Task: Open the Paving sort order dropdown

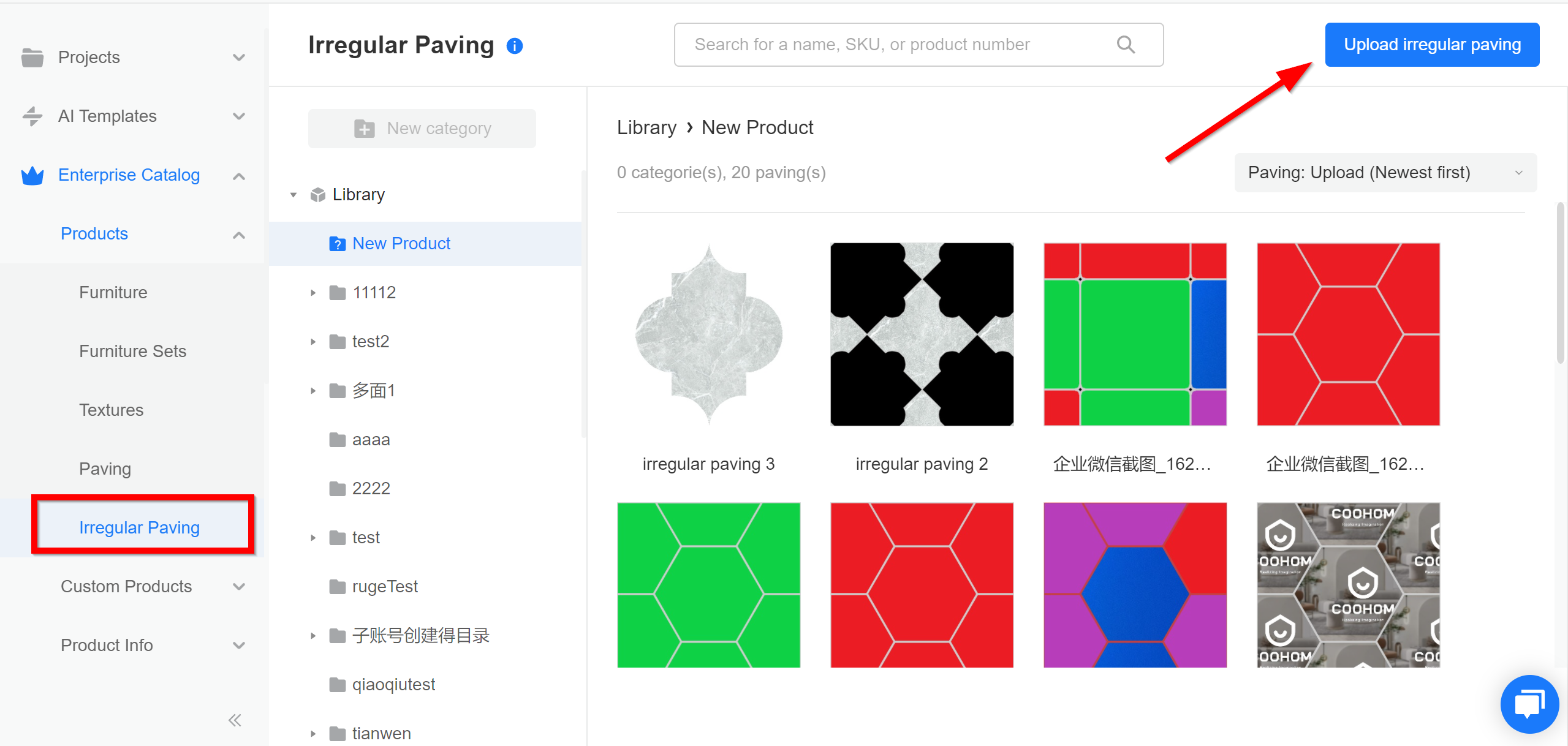Action: [1385, 173]
